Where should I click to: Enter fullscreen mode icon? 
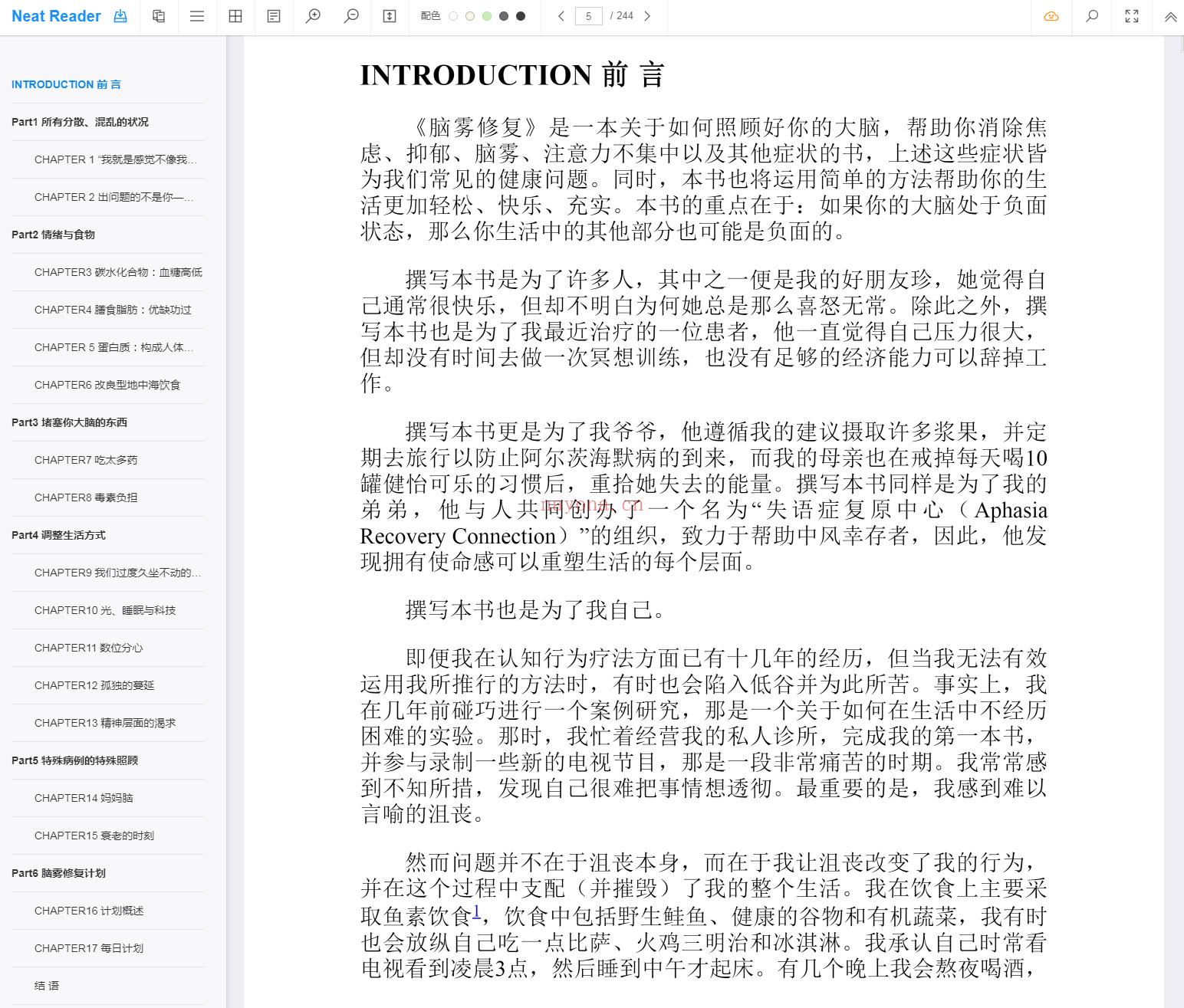[x=1132, y=16]
